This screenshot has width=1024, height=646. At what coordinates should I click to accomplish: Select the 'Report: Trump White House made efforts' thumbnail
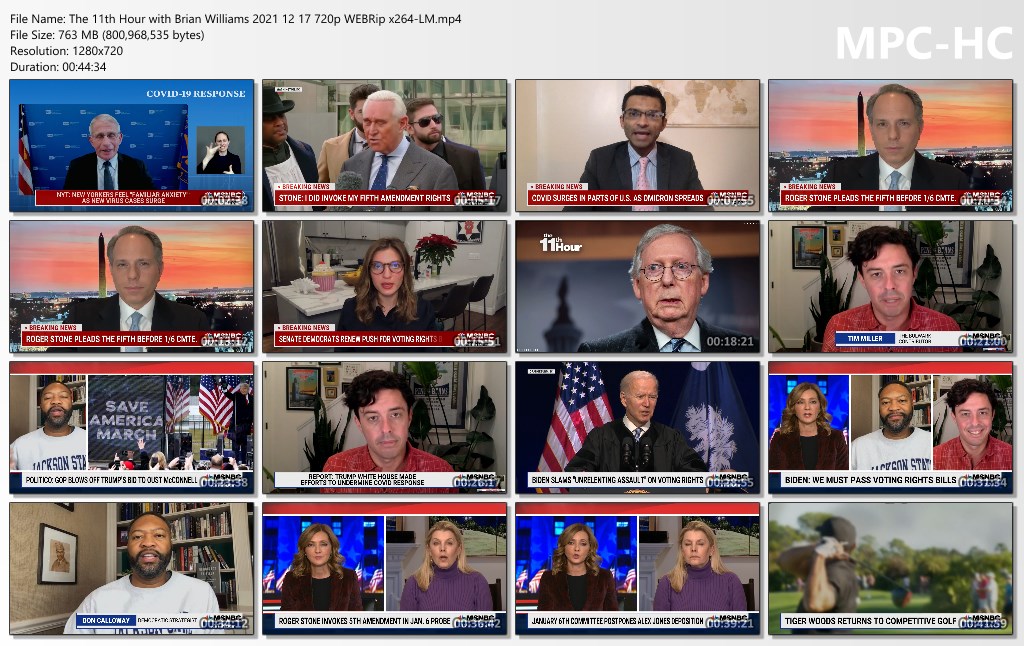click(385, 428)
